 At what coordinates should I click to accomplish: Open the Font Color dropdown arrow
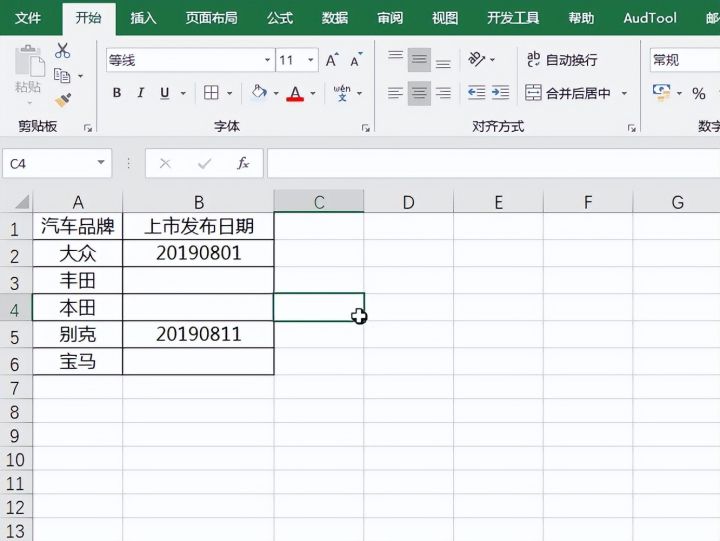pyautogui.click(x=313, y=93)
